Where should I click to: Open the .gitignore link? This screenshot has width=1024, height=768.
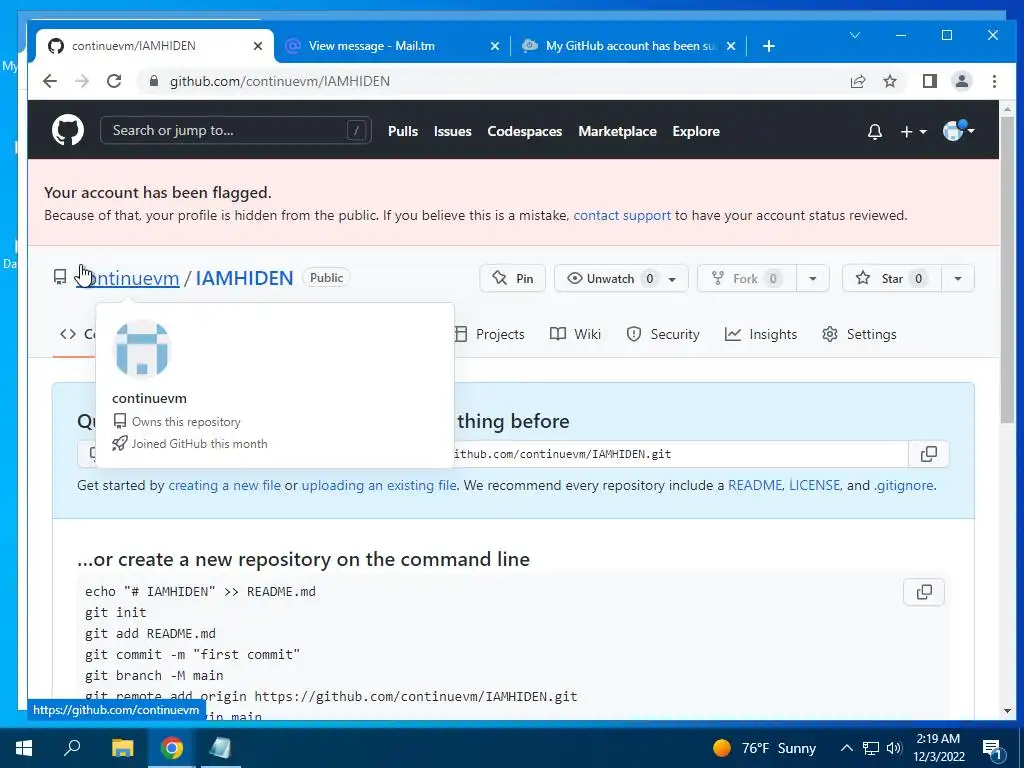coord(904,485)
